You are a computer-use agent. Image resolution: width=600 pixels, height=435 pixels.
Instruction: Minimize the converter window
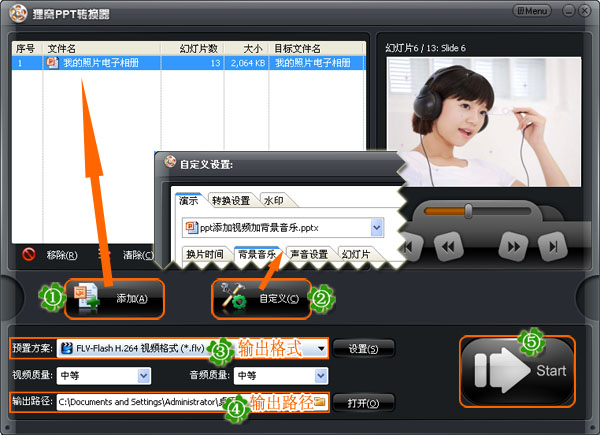(569, 11)
